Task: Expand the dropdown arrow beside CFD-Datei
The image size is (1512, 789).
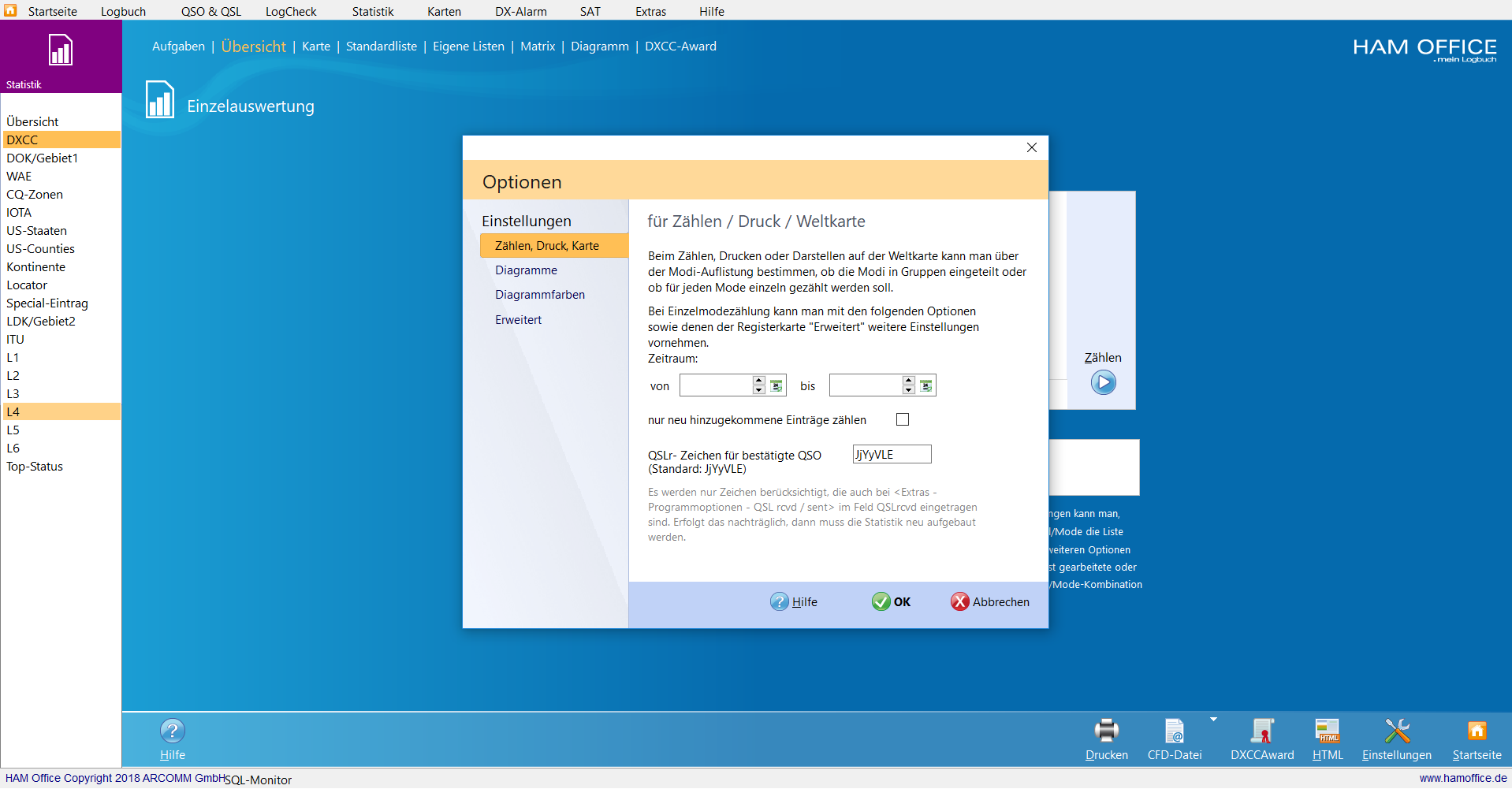Action: pyautogui.click(x=1213, y=719)
